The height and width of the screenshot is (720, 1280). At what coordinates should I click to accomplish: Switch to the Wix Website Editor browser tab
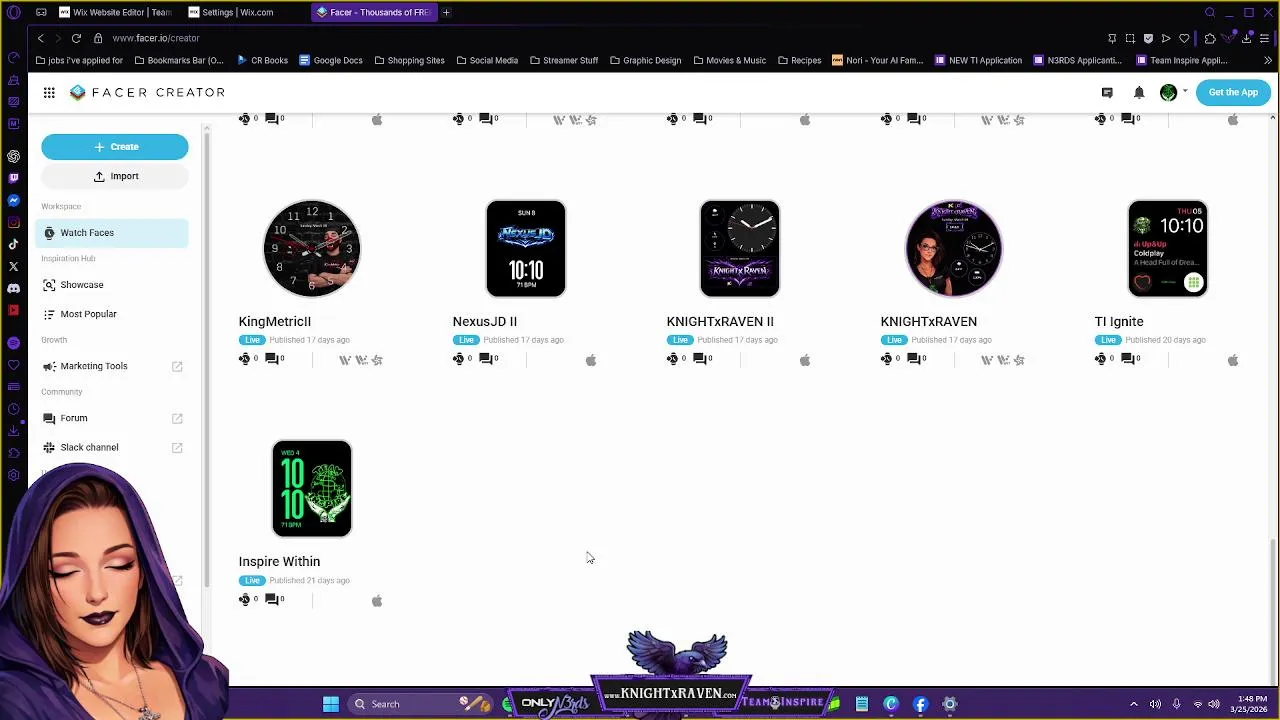[114, 12]
